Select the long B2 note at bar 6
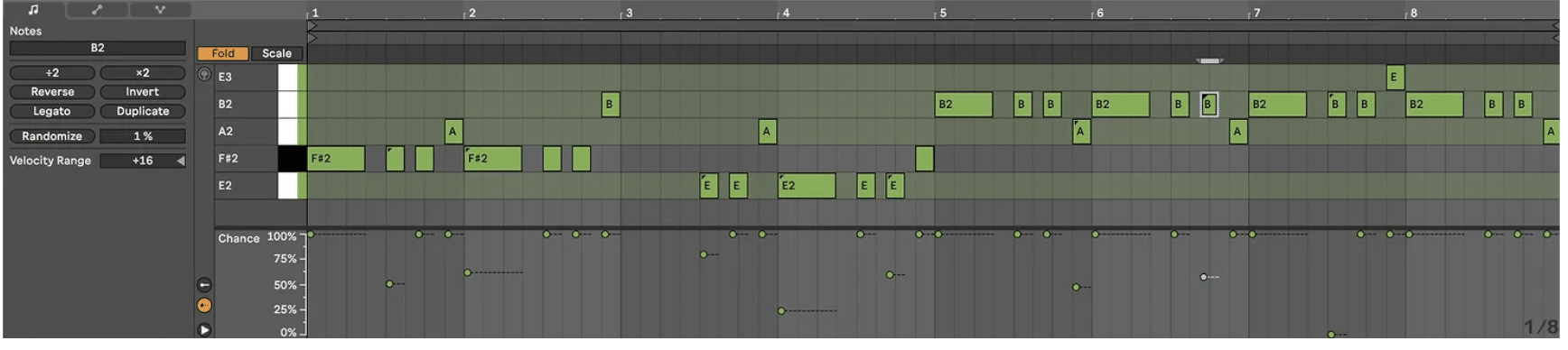 (1121, 105)
